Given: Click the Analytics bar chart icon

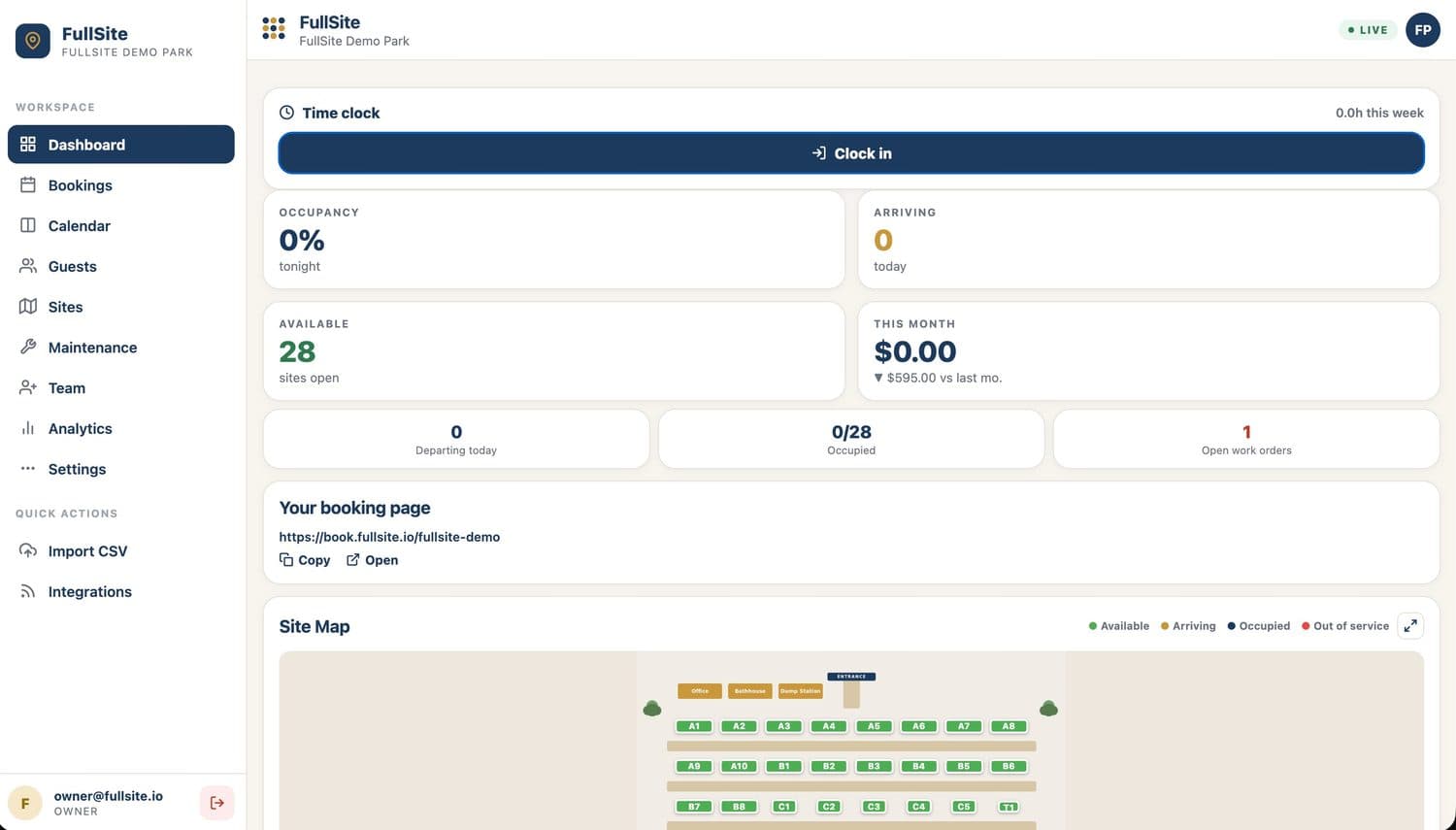Looking at the screenshot, I should point(28,428).
